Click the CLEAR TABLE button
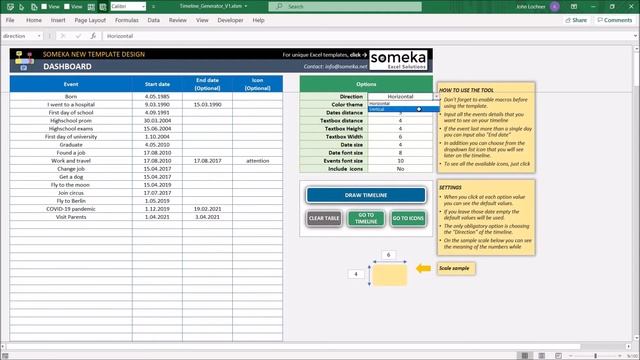640x360 pixels. (x=324, y=218)
